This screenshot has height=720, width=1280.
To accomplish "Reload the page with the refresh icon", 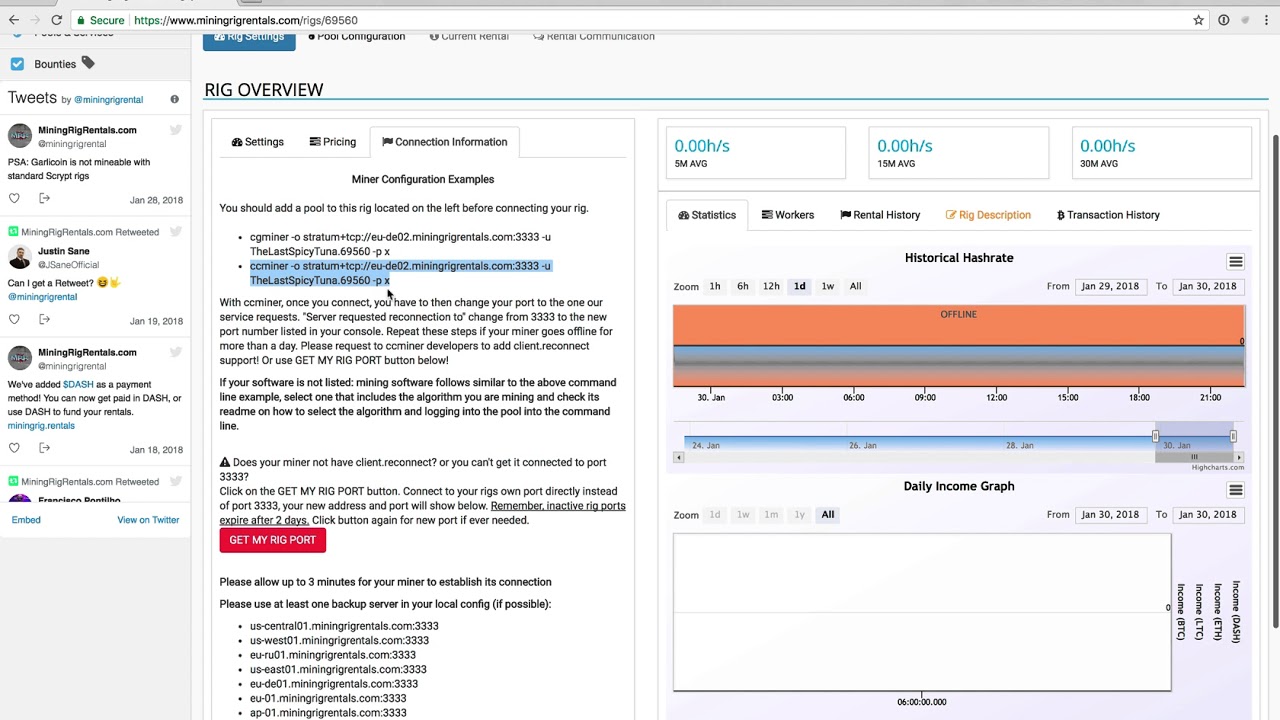I will [57, 20].
